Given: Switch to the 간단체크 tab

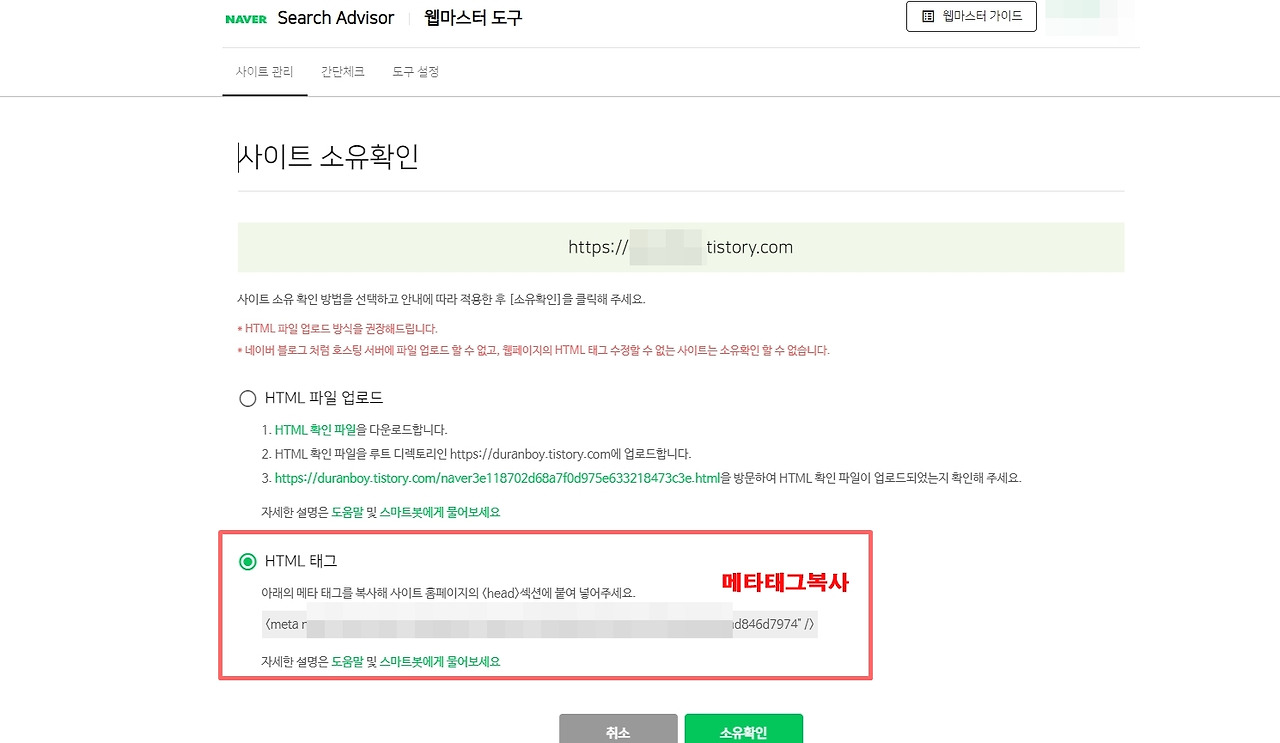Looking at the screenshot, I should click(343, 72).
